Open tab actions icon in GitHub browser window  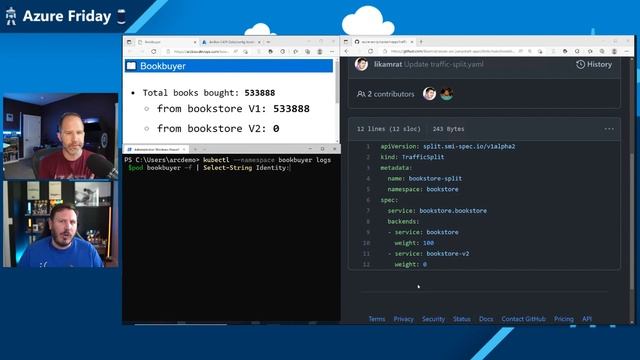pyautogui.click(x=346, y=42)
